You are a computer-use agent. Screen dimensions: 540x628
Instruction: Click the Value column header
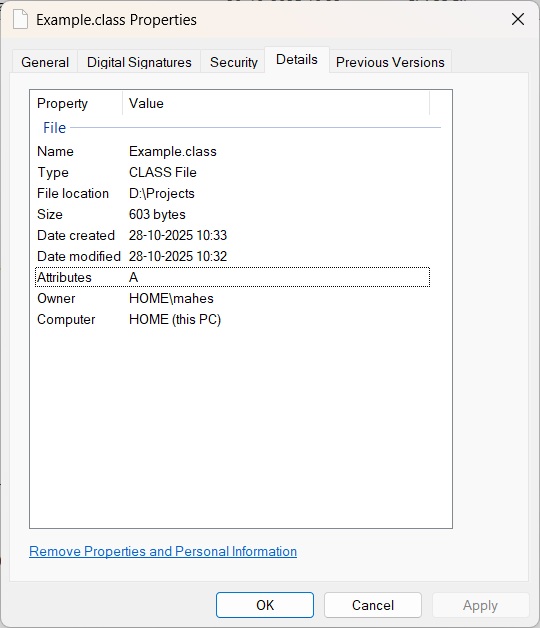[276, 103]
